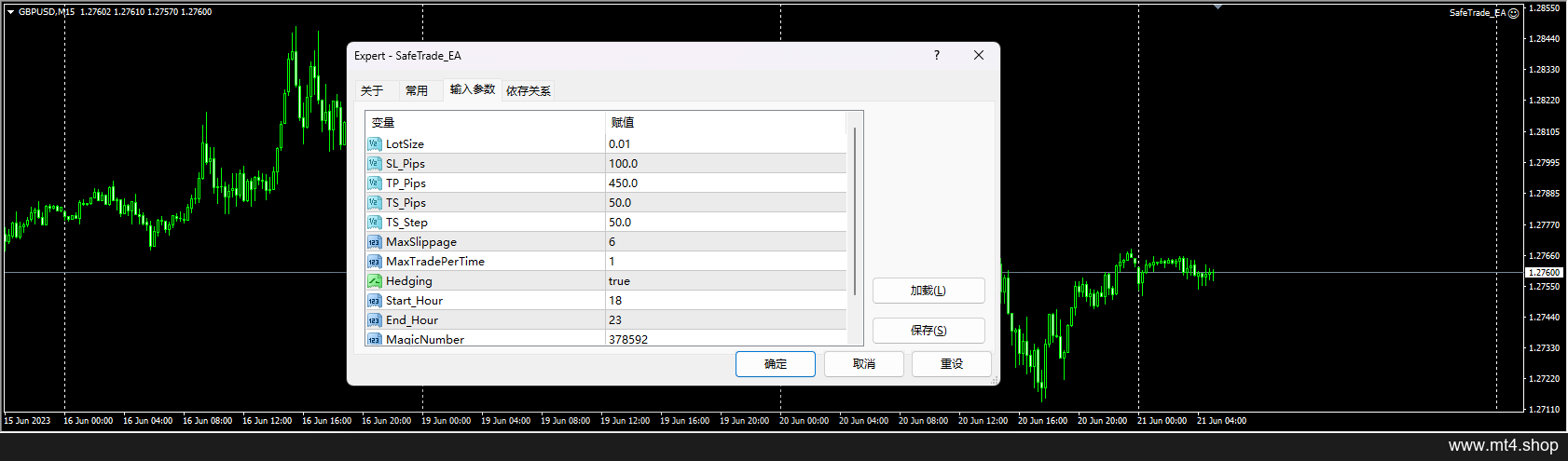Viewport: 1568px width, 461px height.
Task: Click the 15 Jun 2023 date label
Action: 27,421
